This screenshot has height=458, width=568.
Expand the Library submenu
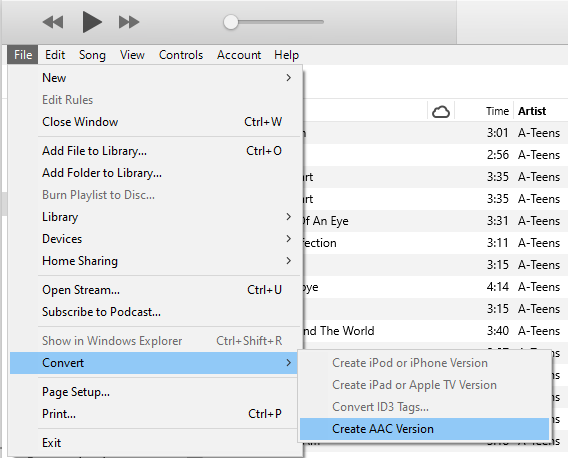pos(155,217)
